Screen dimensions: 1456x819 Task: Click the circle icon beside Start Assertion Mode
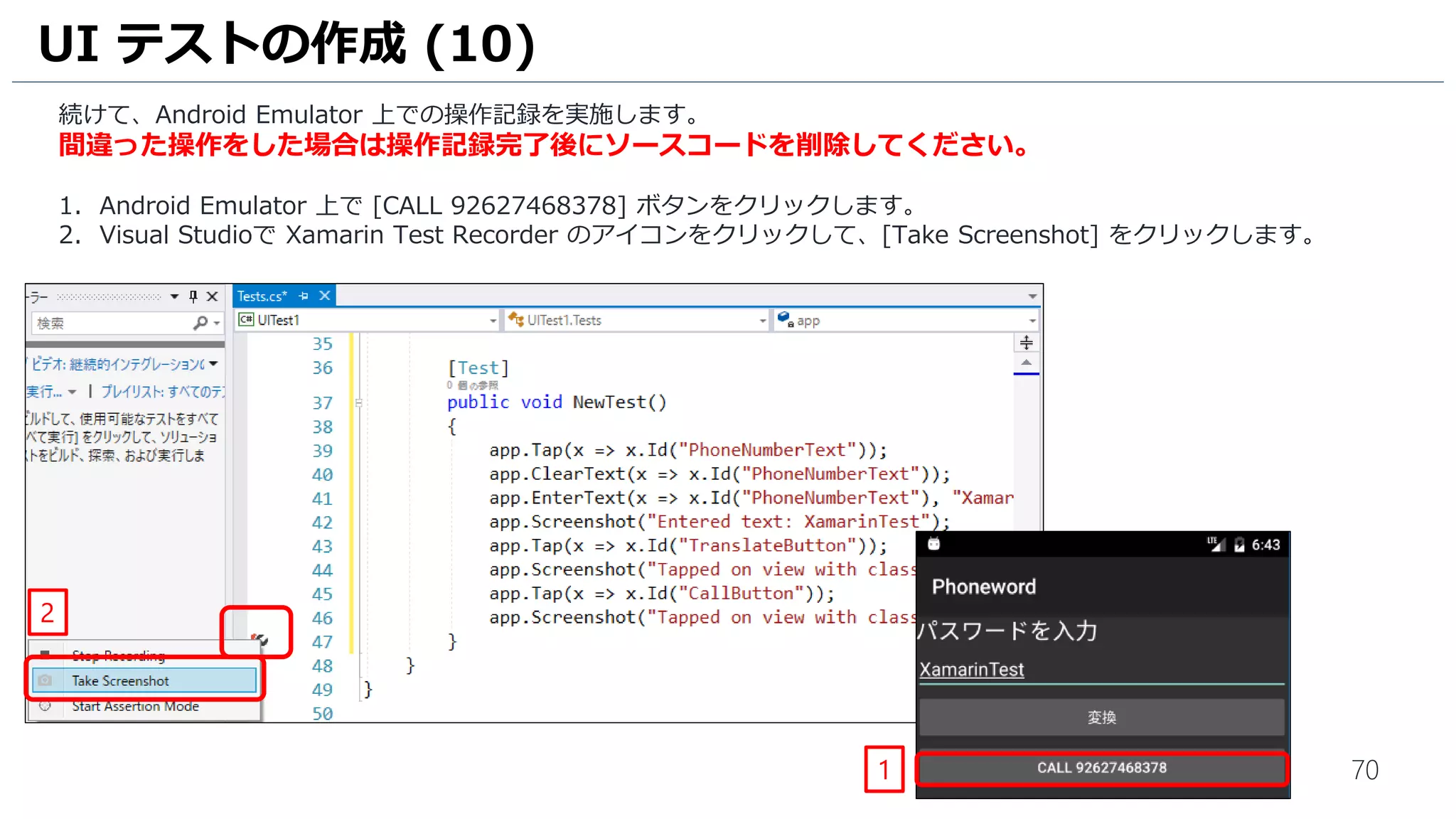[45, 706]
